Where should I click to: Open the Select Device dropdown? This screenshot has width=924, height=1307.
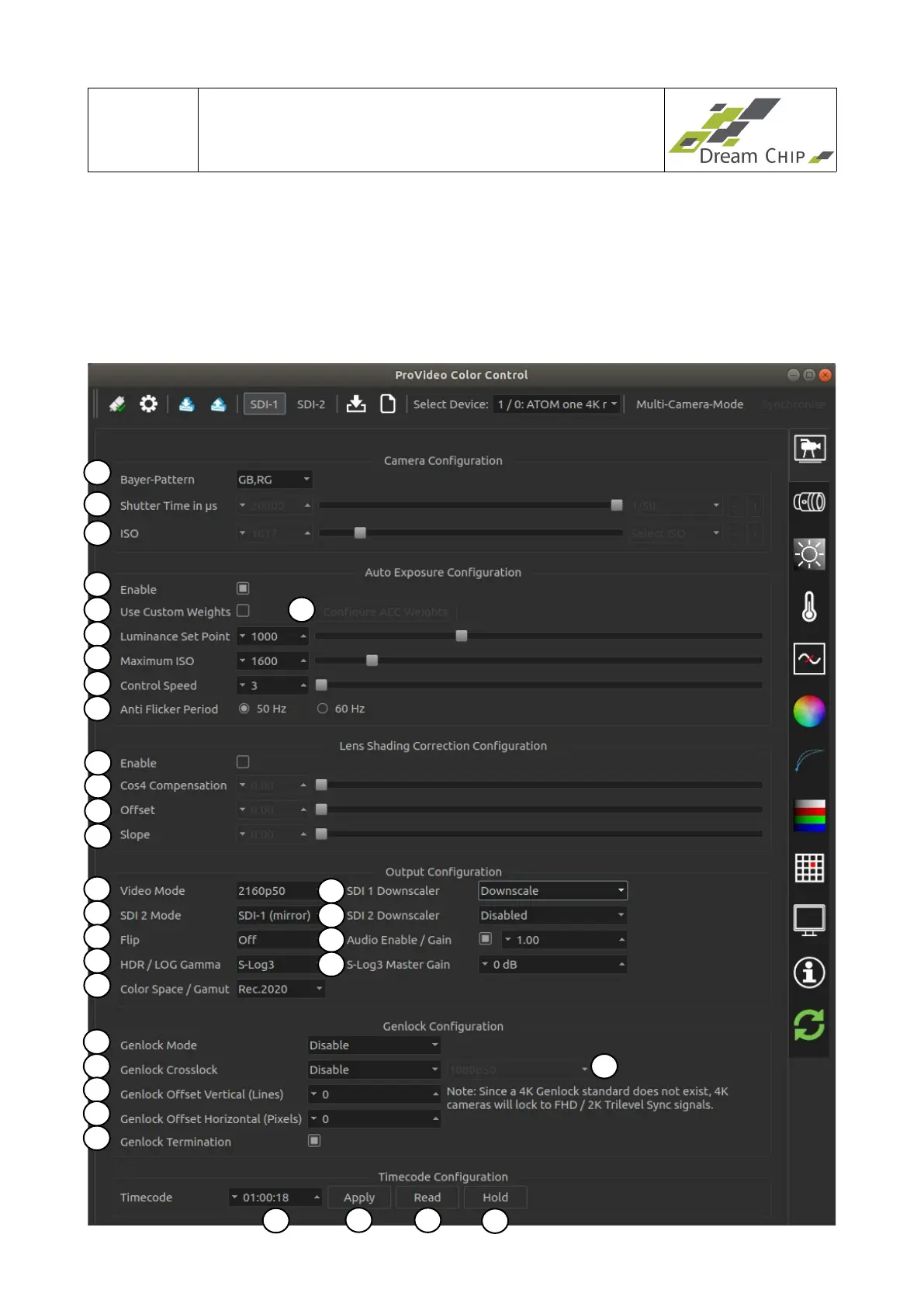click(x=557, y=404)
